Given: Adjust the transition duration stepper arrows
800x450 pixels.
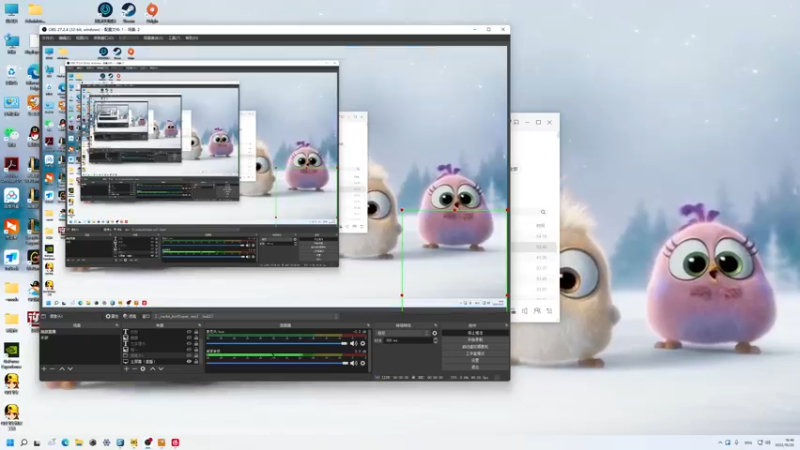Looking at the screenshot, I should [435, 340].
